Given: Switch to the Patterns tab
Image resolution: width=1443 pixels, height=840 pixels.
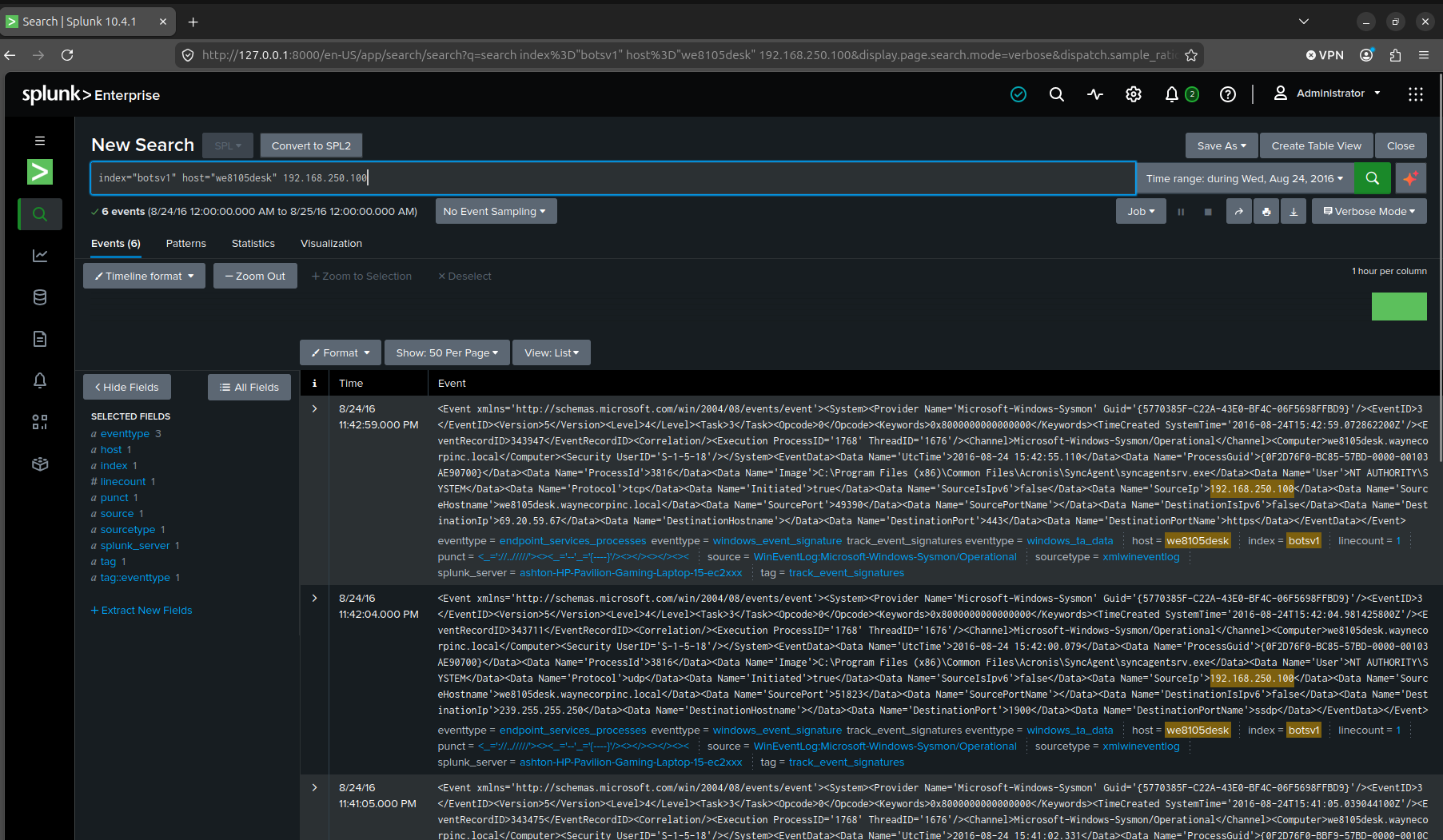Looking at the screenshot, I should (x=186, y=243).
